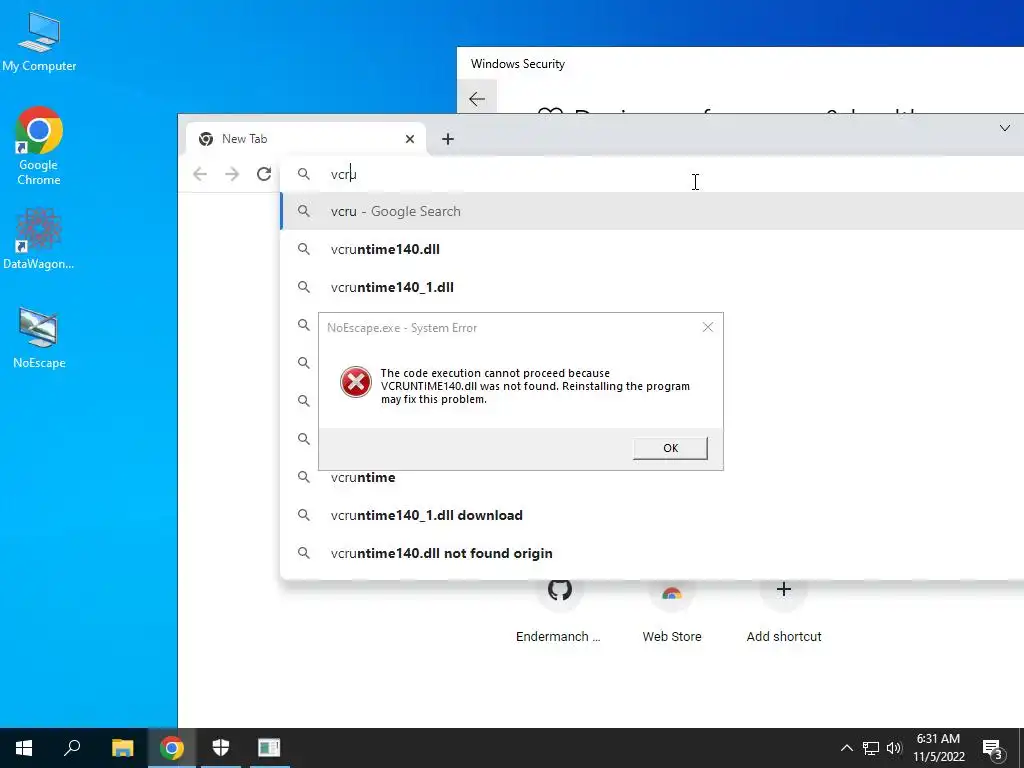The height and width of the screenshot is (768, 1024).
Task: Click the search icon in the address bar
Action: [x=304, y=174]
